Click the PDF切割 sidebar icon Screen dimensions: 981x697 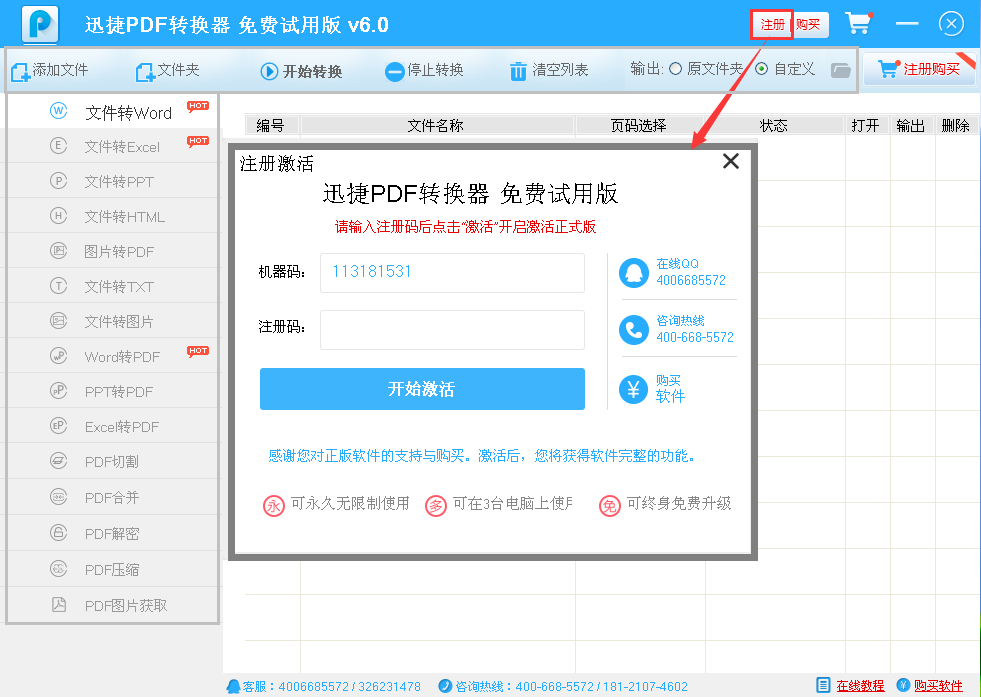pos(58,461)
